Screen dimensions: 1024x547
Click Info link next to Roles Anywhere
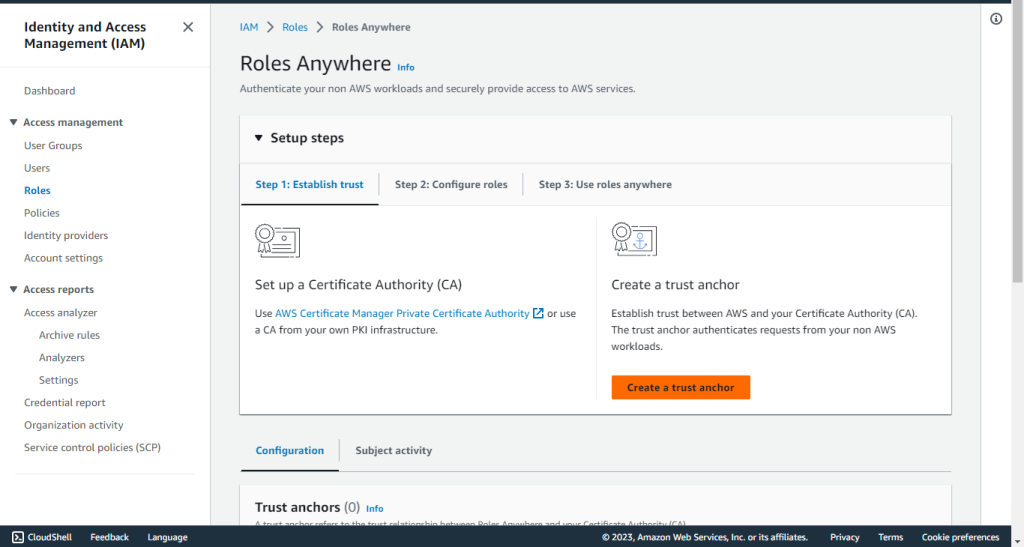[x=406, y=67]
